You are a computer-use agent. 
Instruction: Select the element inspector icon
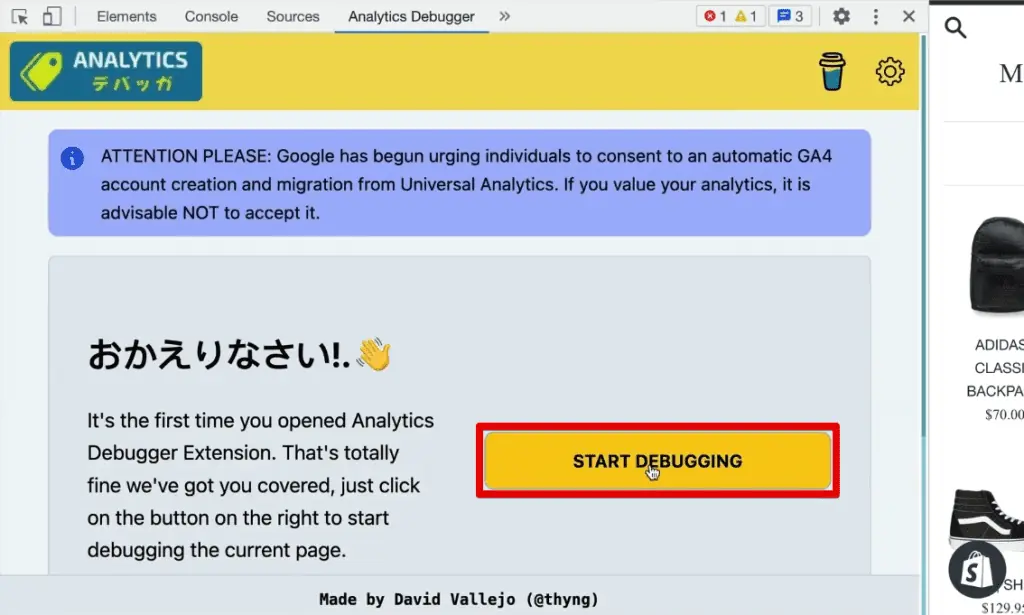19,16
